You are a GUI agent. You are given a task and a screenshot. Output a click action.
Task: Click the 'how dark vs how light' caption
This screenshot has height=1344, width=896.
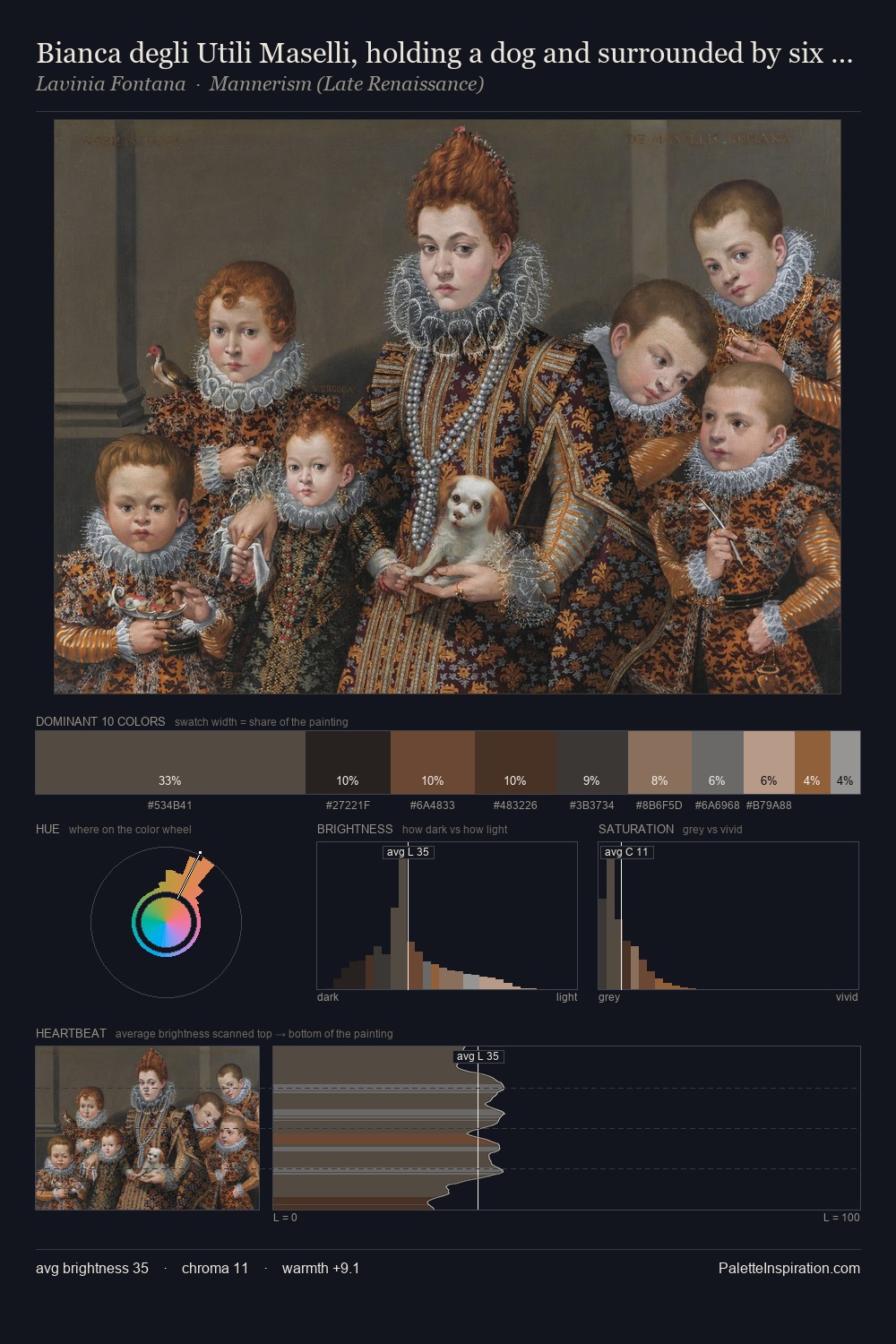(x=454, y=830)
